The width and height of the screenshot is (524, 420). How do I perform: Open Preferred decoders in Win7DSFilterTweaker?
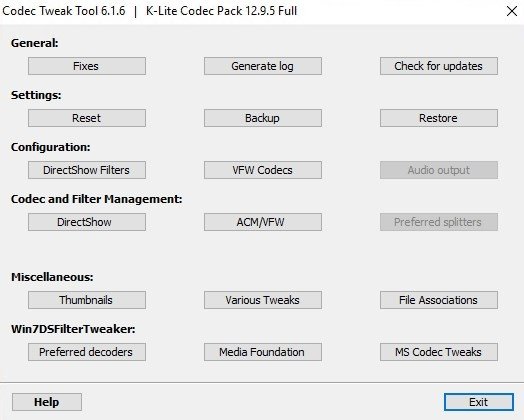(x=87, y=352)
